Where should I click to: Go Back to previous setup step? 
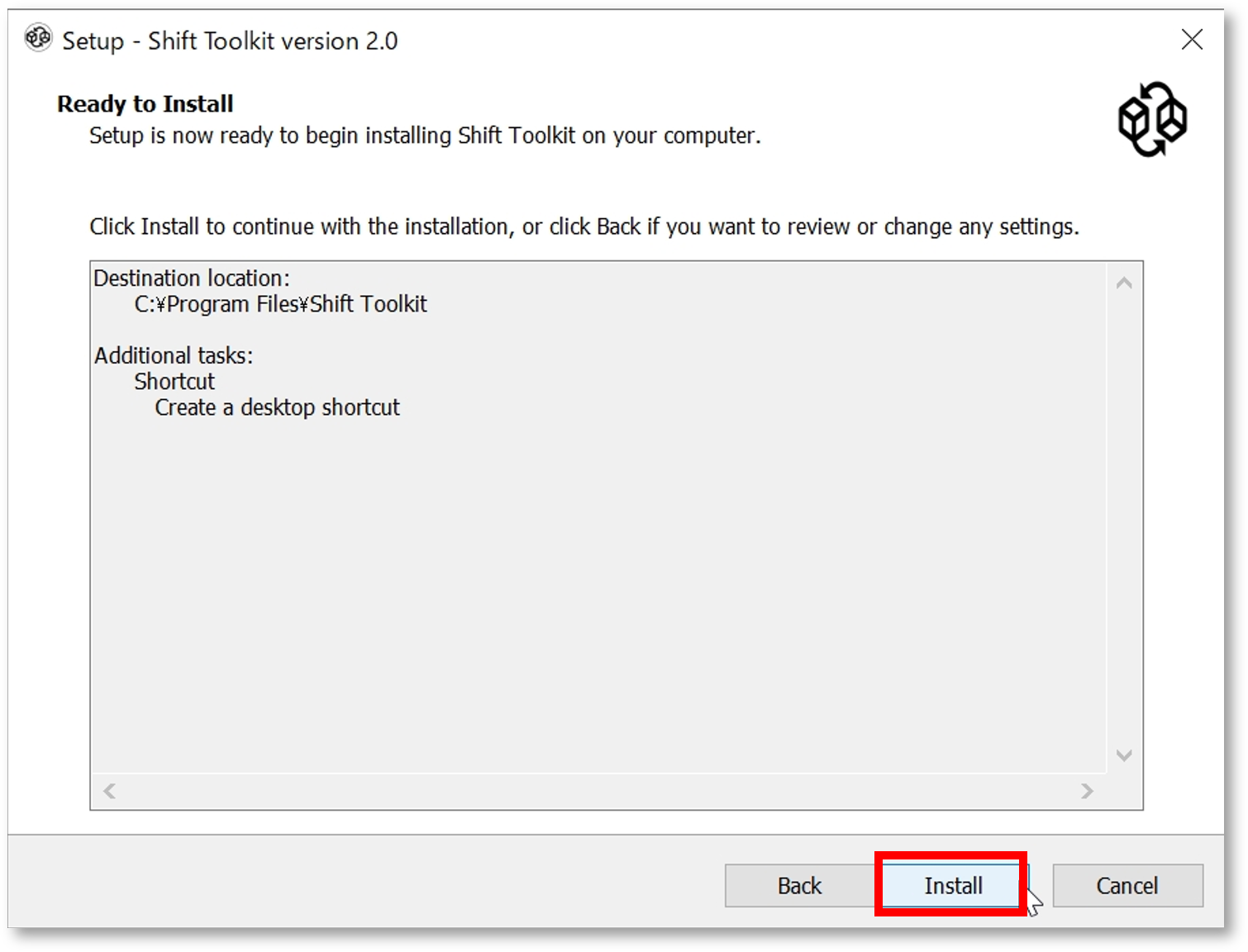click(799, 886)
